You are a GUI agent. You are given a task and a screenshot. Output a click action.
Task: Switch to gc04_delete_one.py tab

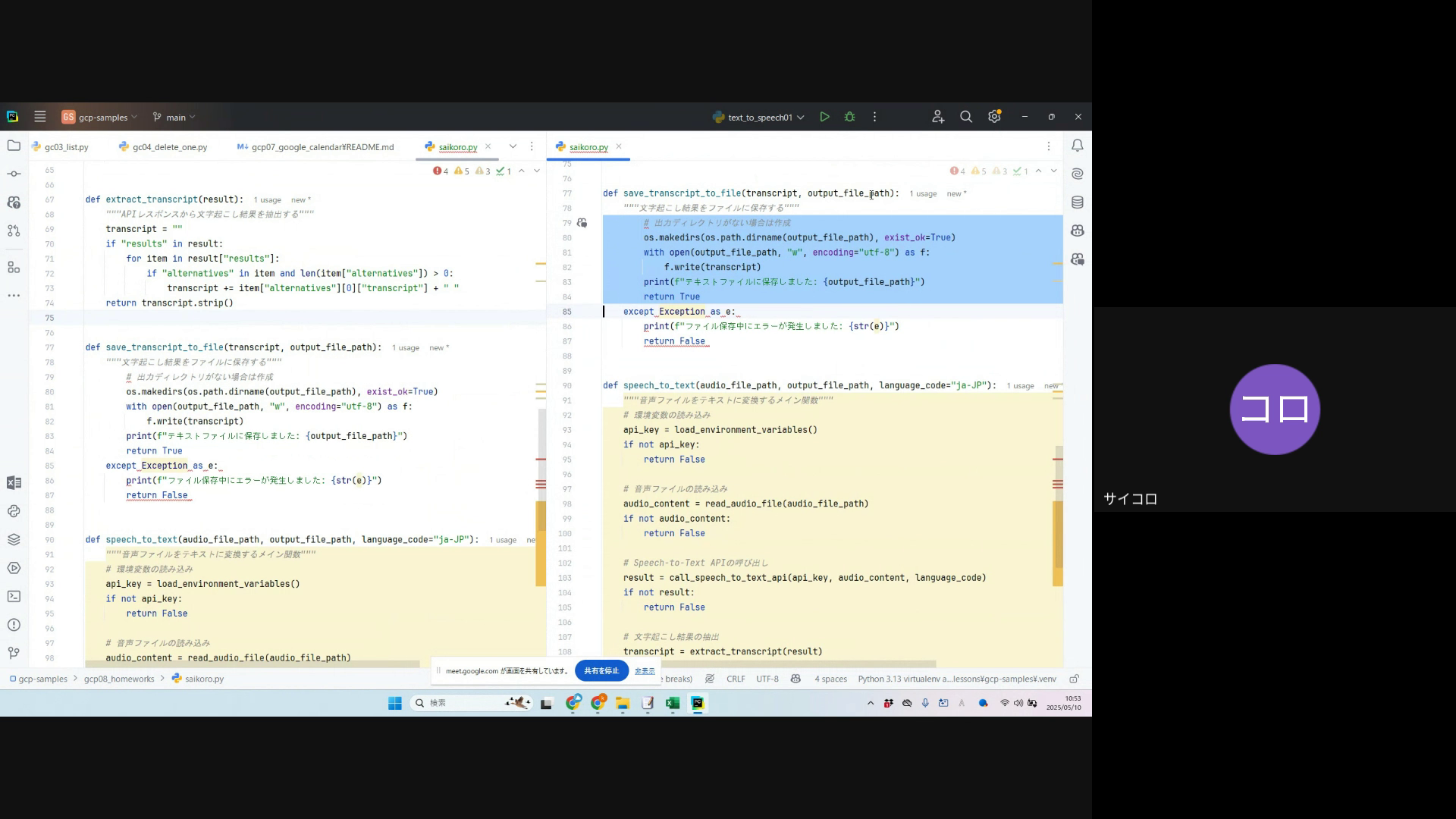[x=169, y=147]
